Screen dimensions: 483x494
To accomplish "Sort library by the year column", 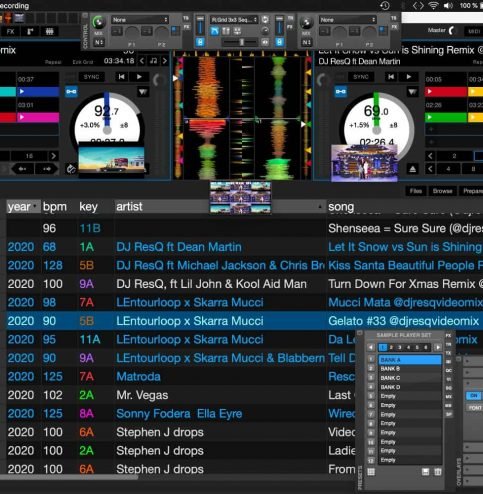I will [23, 207].
